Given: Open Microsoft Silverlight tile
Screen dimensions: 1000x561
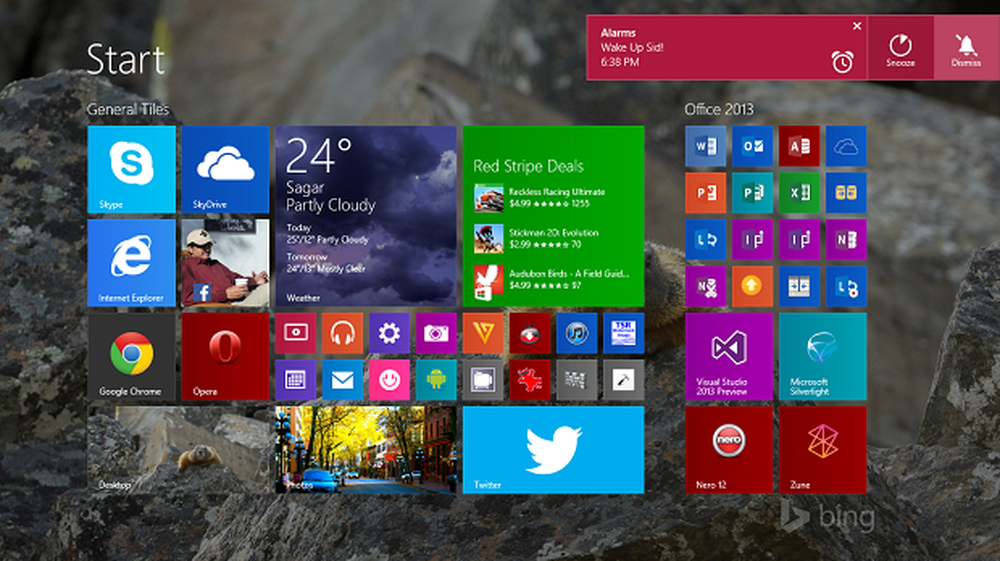Looking at the screenshot, I should [x=823, y=356].
